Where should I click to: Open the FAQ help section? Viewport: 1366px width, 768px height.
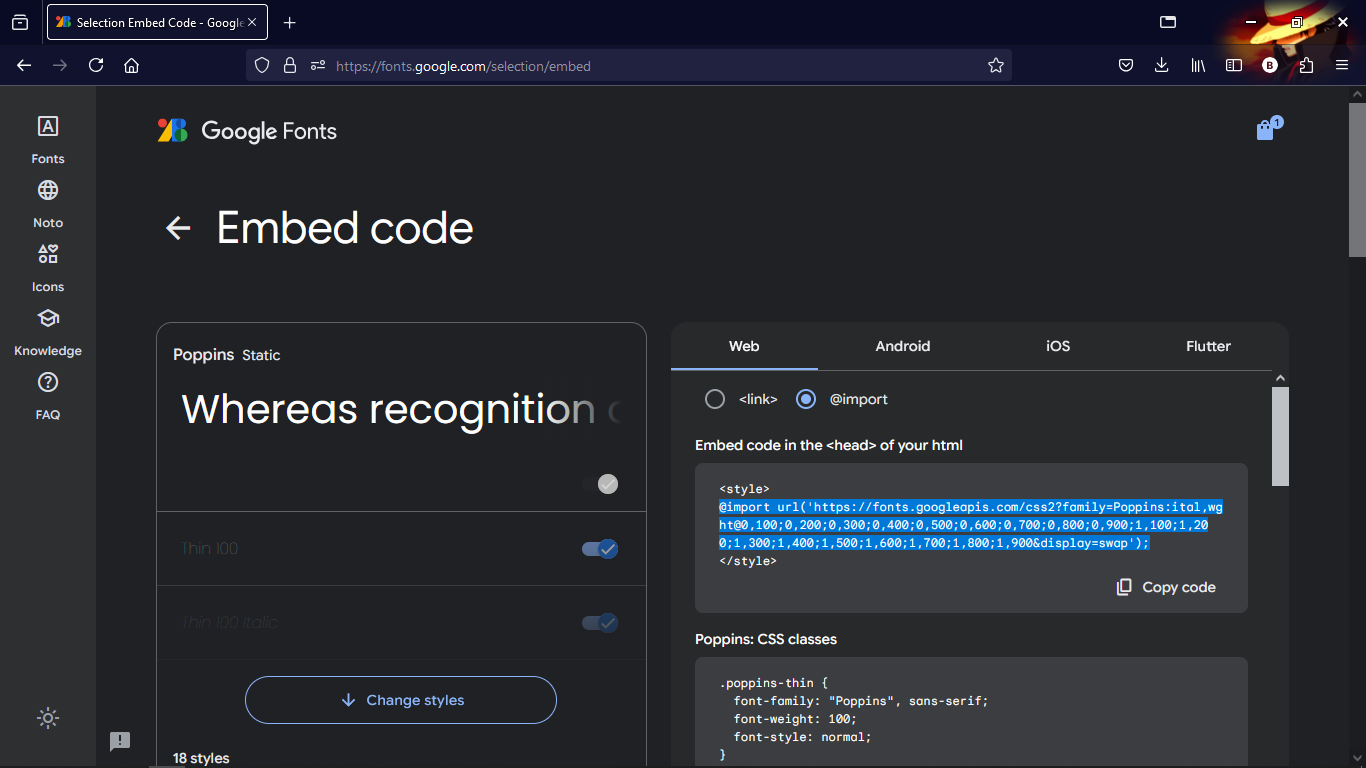click(48, 395)
